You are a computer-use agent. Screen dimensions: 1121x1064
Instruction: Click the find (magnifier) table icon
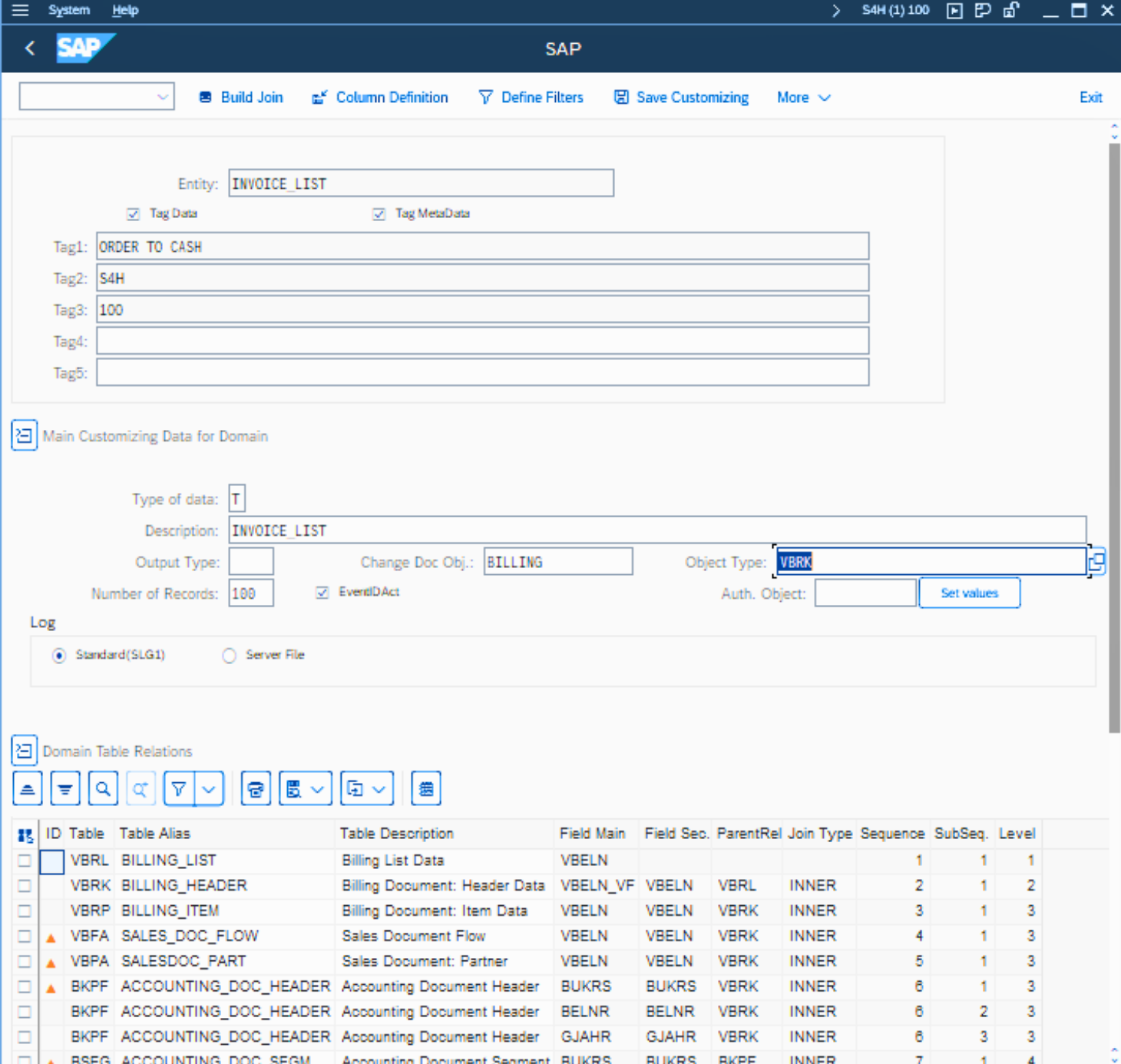(x=103, y=788)
